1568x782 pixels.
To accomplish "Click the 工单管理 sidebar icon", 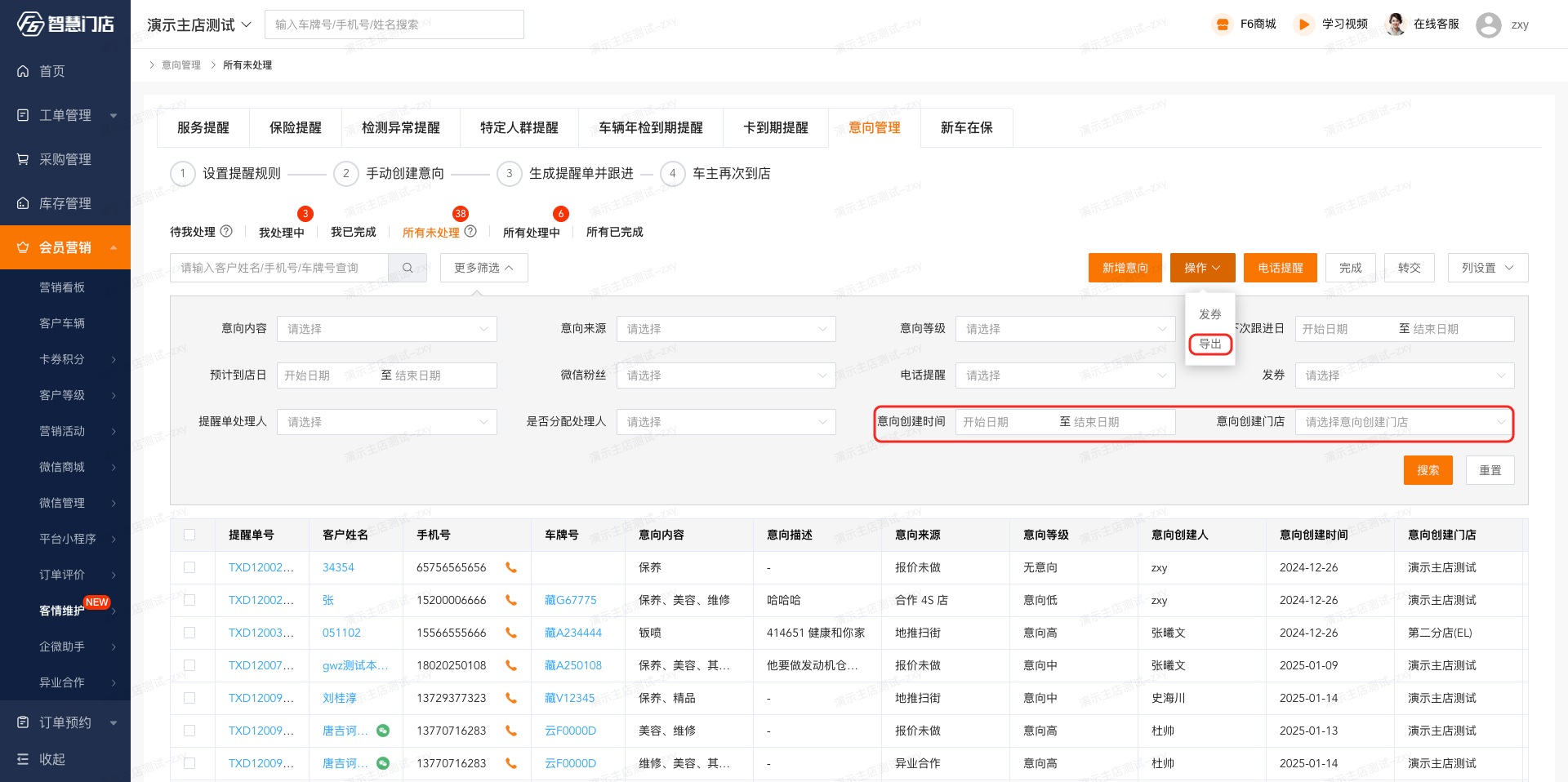I will click(x=23, y=115).
